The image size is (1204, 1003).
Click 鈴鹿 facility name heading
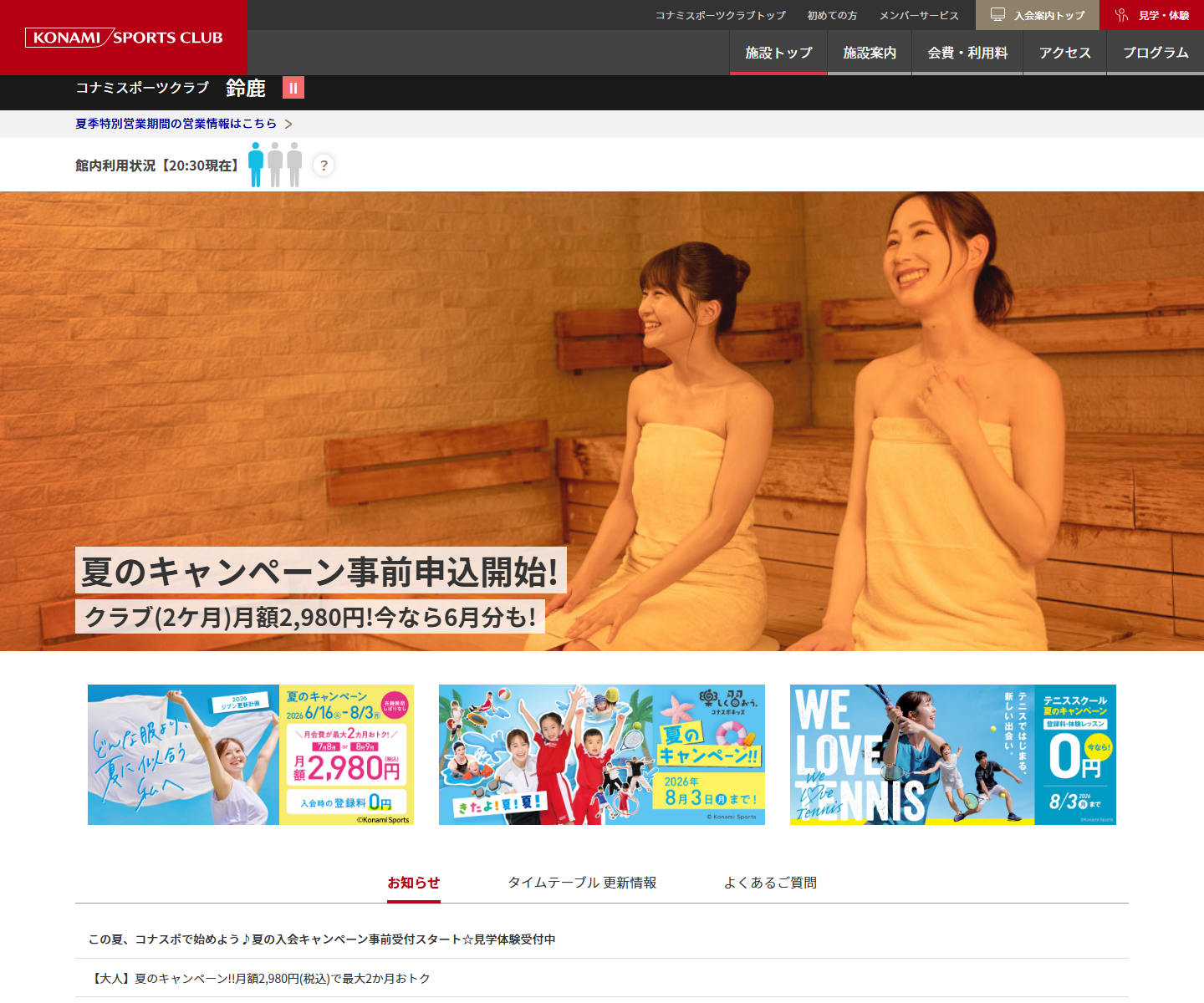click(x=246, y=88)
